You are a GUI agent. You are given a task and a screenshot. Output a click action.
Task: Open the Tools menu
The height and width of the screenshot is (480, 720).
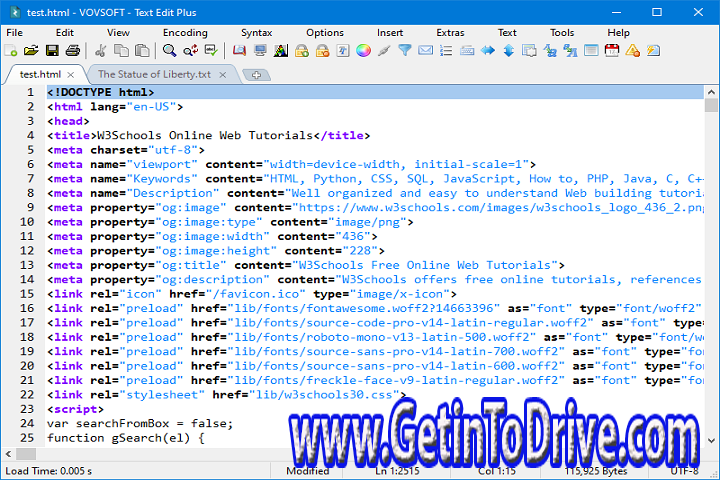pyautogui.click(x=562, y=33)
